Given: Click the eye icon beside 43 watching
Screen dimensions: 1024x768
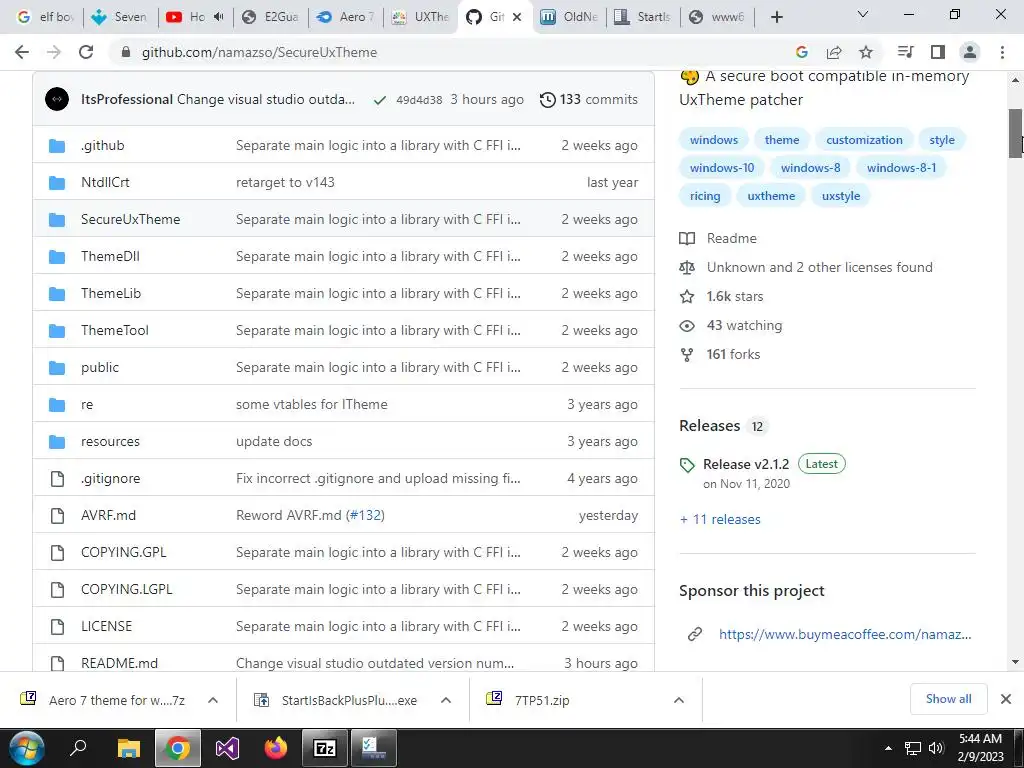Looking at the screenshot, I should click(687, 326).
